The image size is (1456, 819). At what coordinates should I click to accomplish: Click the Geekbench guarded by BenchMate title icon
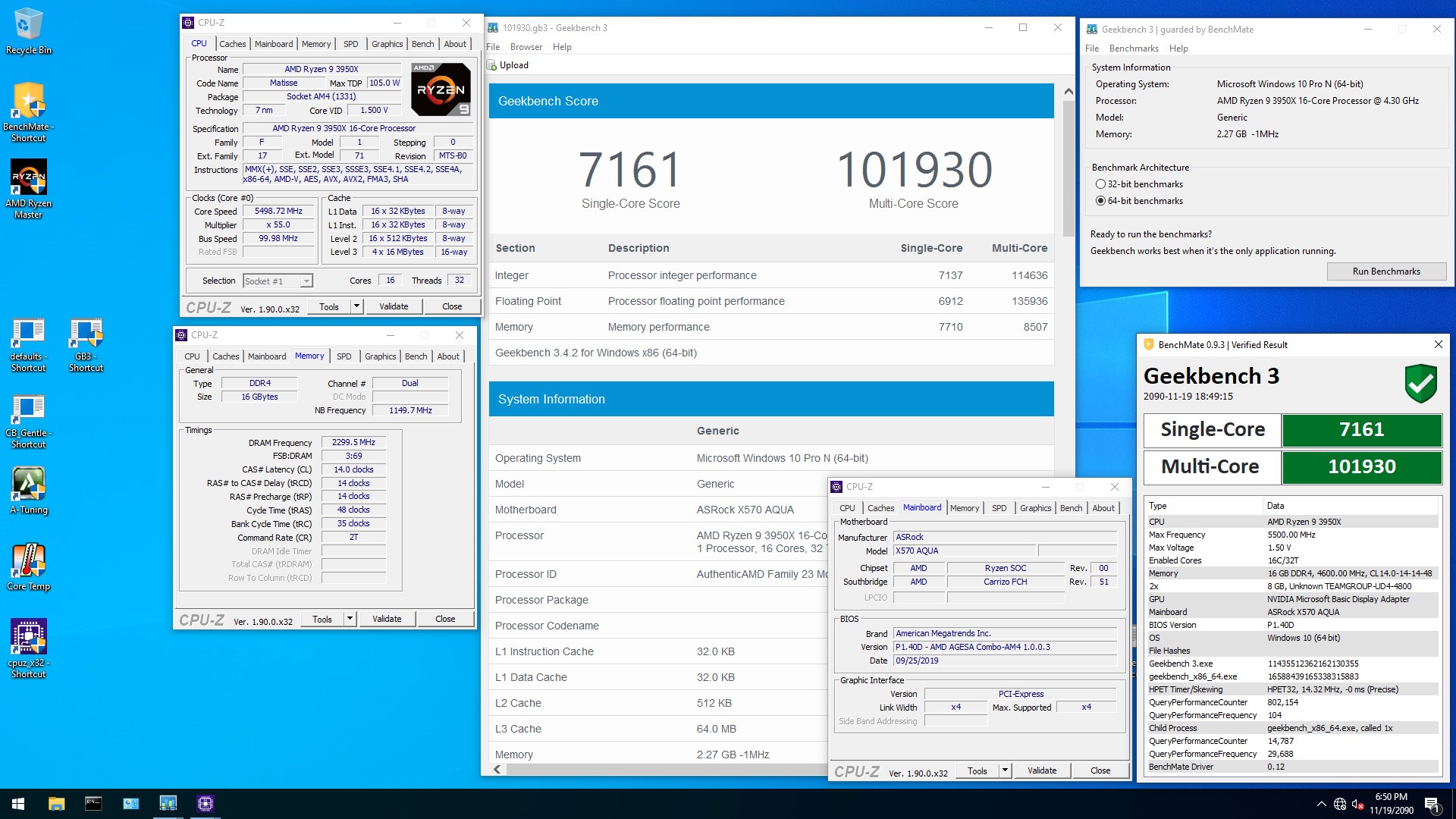click(x=1092, y=30)
